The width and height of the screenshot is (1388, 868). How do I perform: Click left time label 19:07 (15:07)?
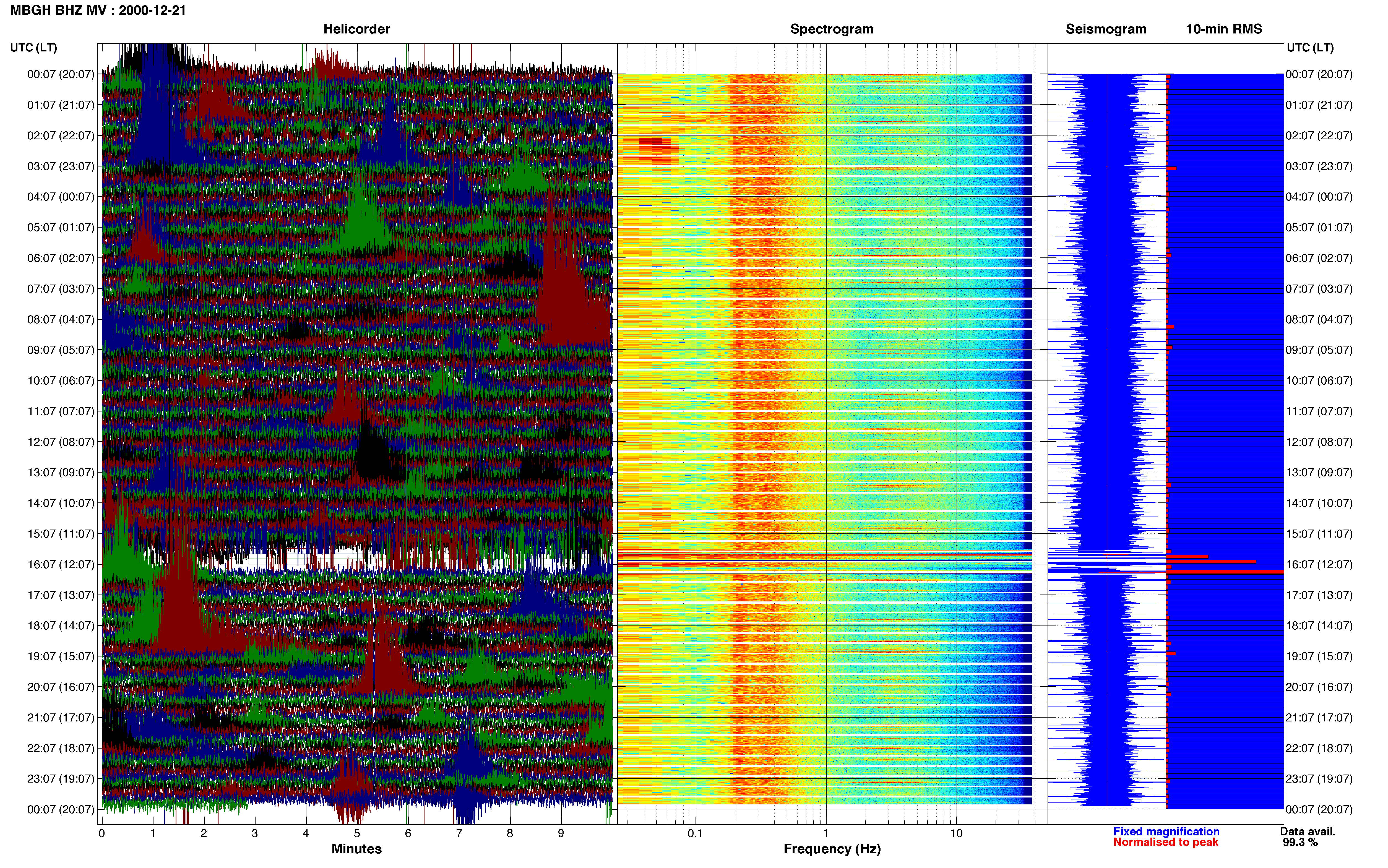61,656
